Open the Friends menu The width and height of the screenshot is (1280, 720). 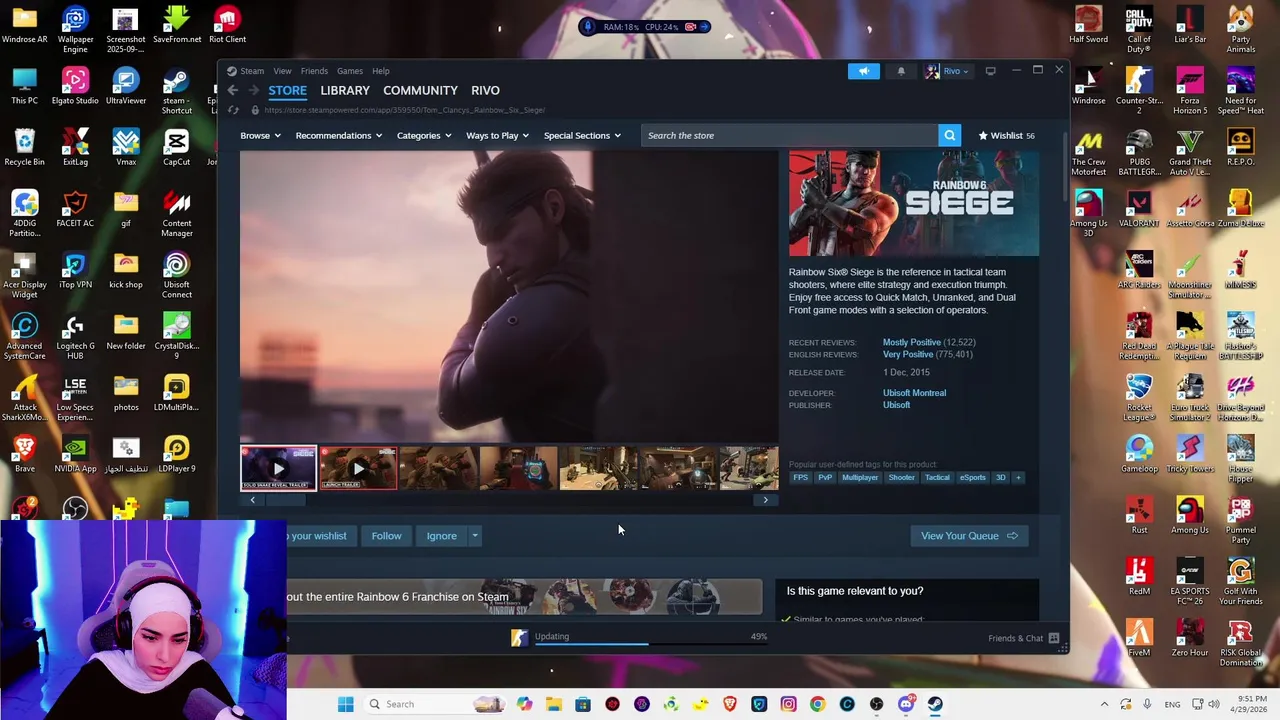click(314, 71)
